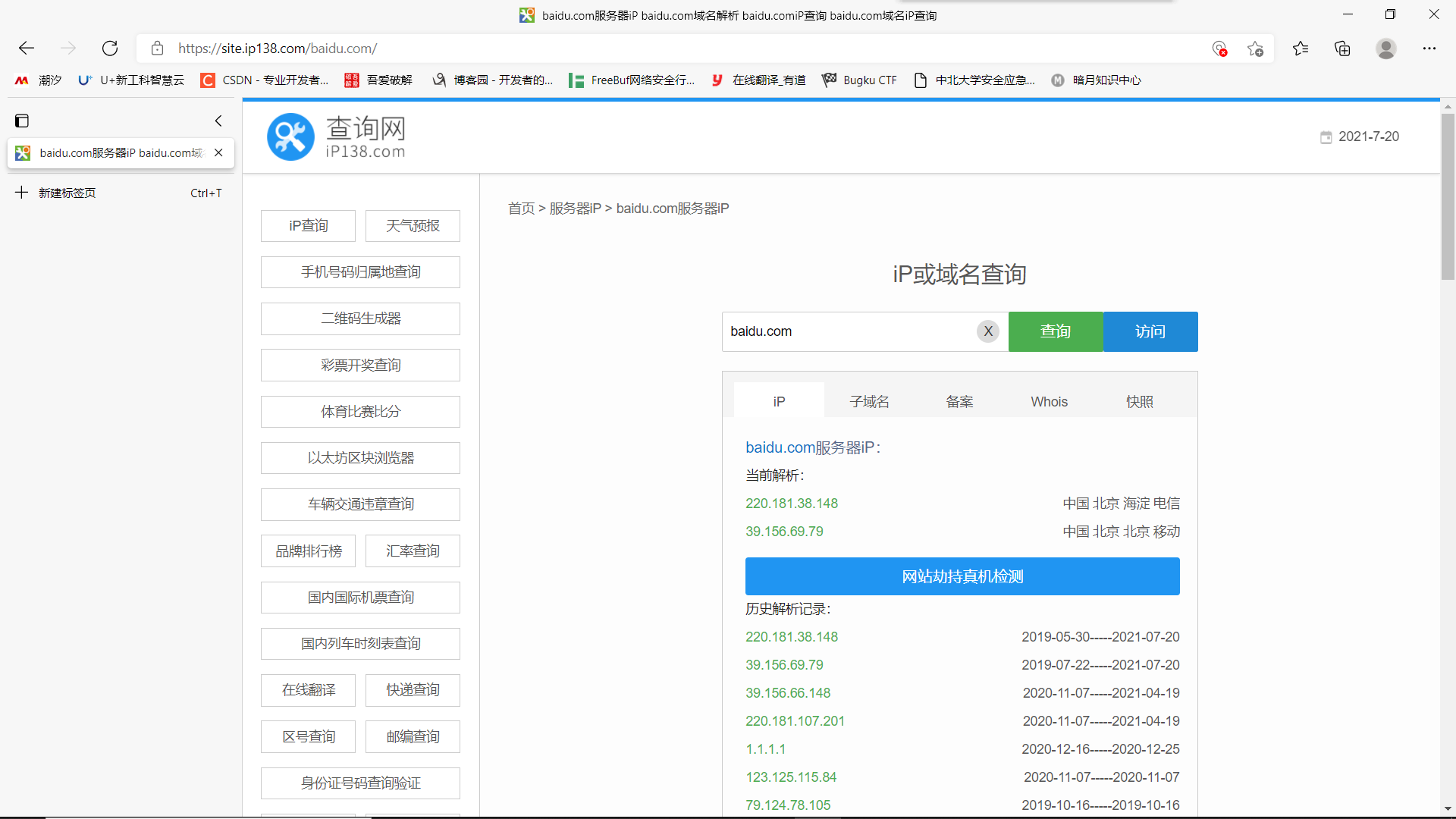1456x819 pixels.
Task: Open the baidu.com link in results heading
Action: click(x=780, y=447)
